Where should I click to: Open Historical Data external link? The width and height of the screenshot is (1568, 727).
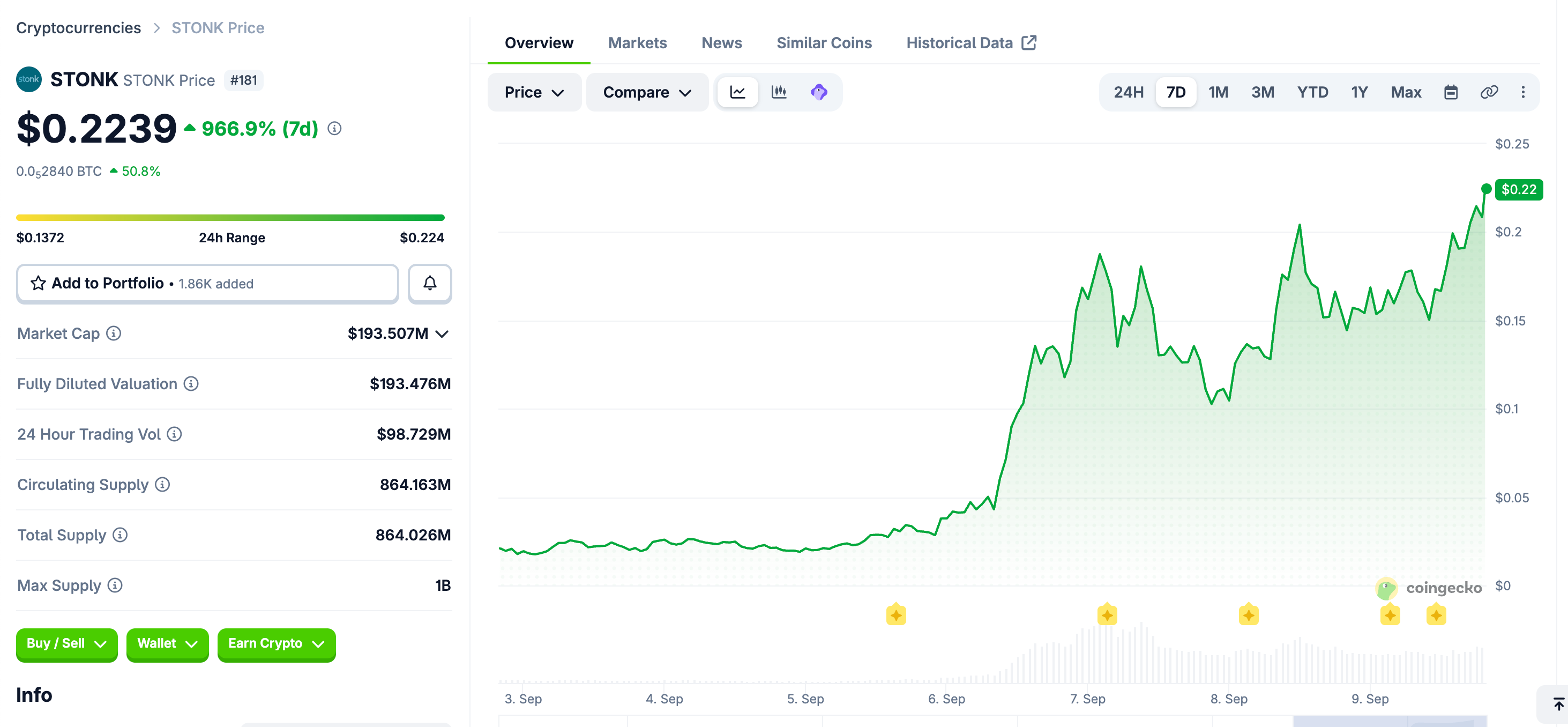click(x=971, y=42)
